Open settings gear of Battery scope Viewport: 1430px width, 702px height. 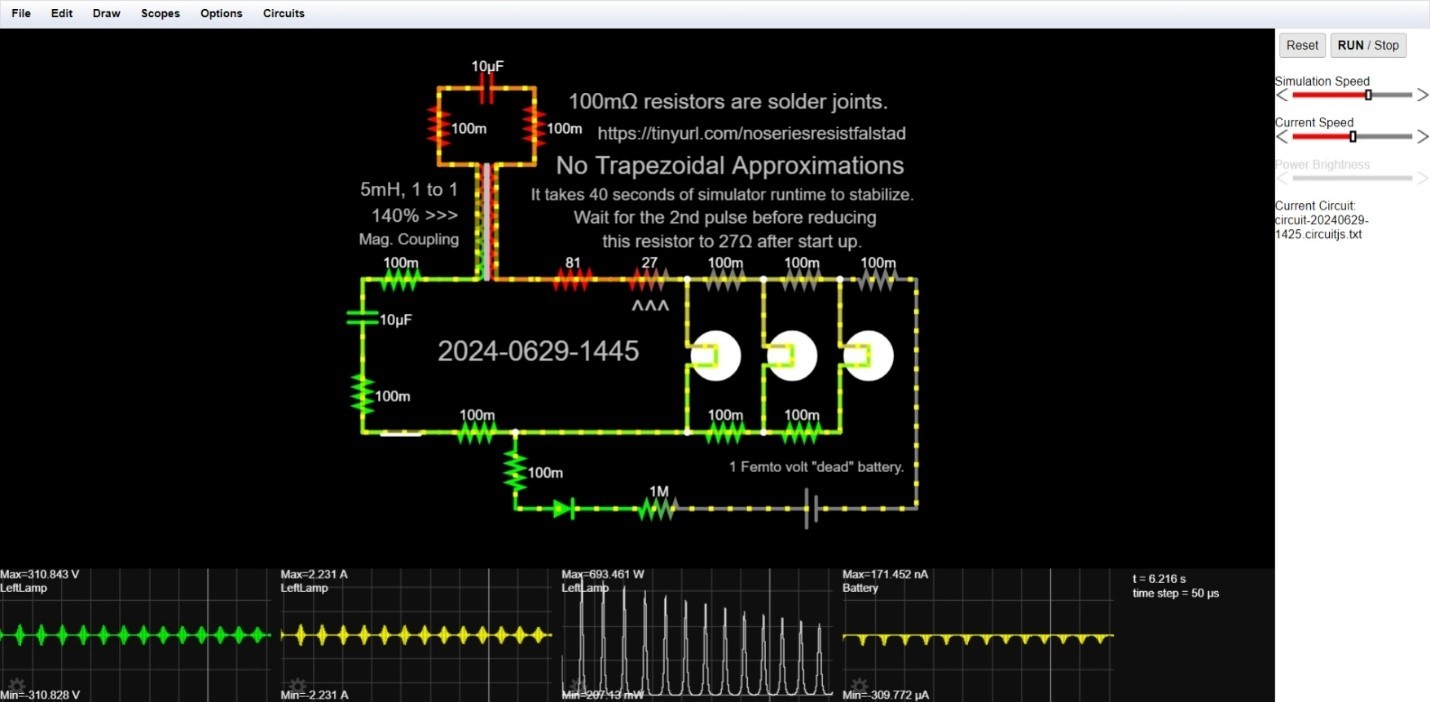(858, 685)
